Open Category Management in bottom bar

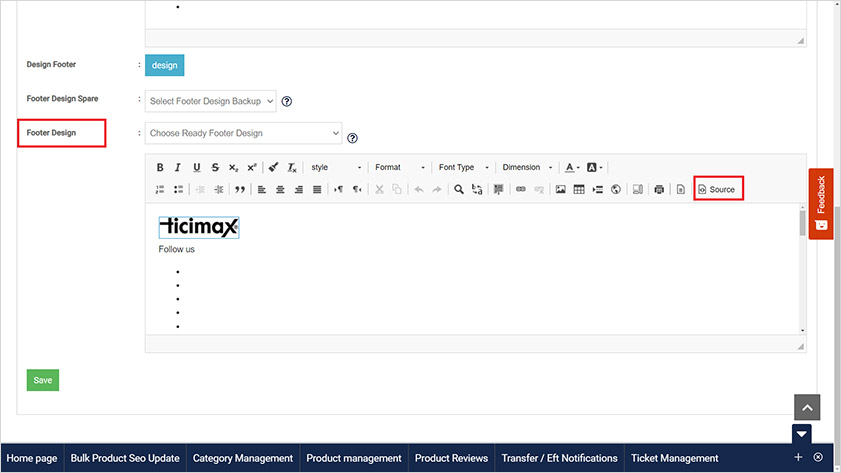pos(243,458)
